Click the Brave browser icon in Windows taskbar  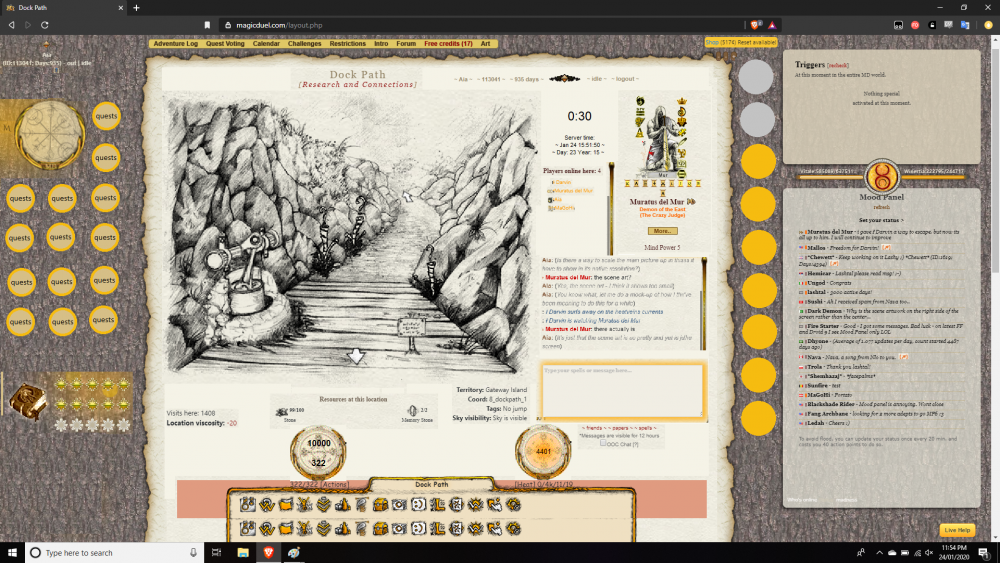pos(268,552)
